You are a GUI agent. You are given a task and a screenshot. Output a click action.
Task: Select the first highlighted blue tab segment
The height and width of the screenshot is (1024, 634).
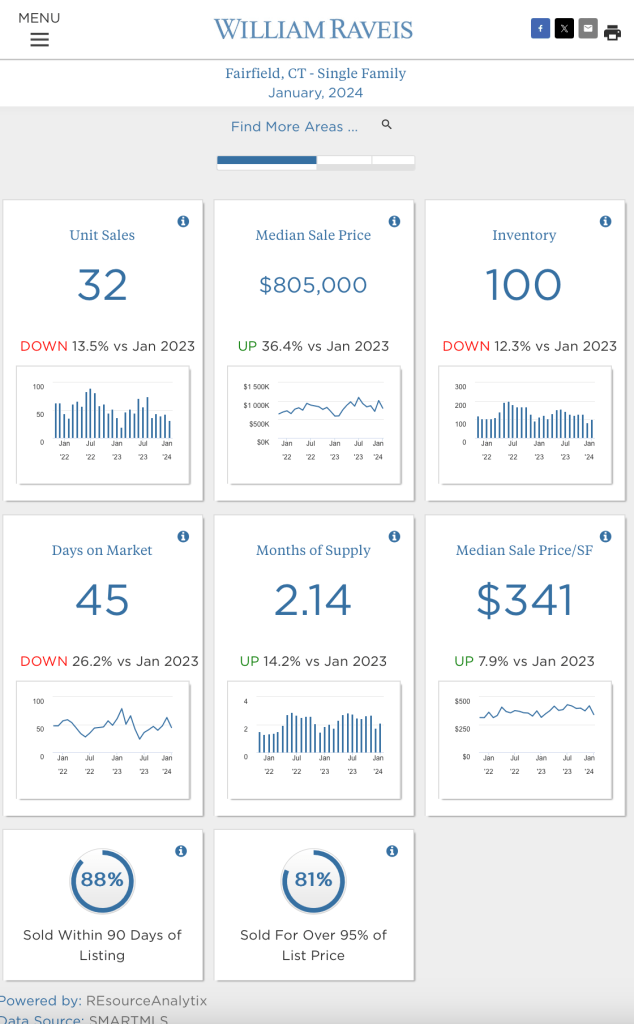point(266,160)
